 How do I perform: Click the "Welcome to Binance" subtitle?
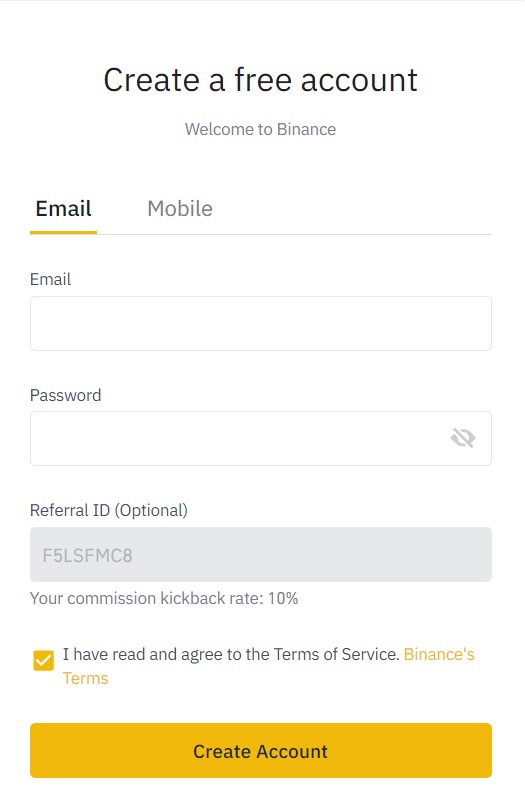tap(260, 129)
